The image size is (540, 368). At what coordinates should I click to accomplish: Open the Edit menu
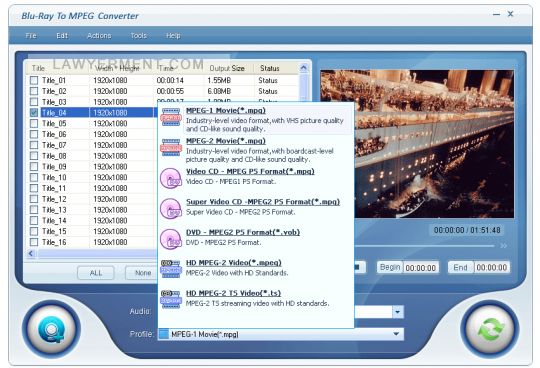(x=62, y=35)
